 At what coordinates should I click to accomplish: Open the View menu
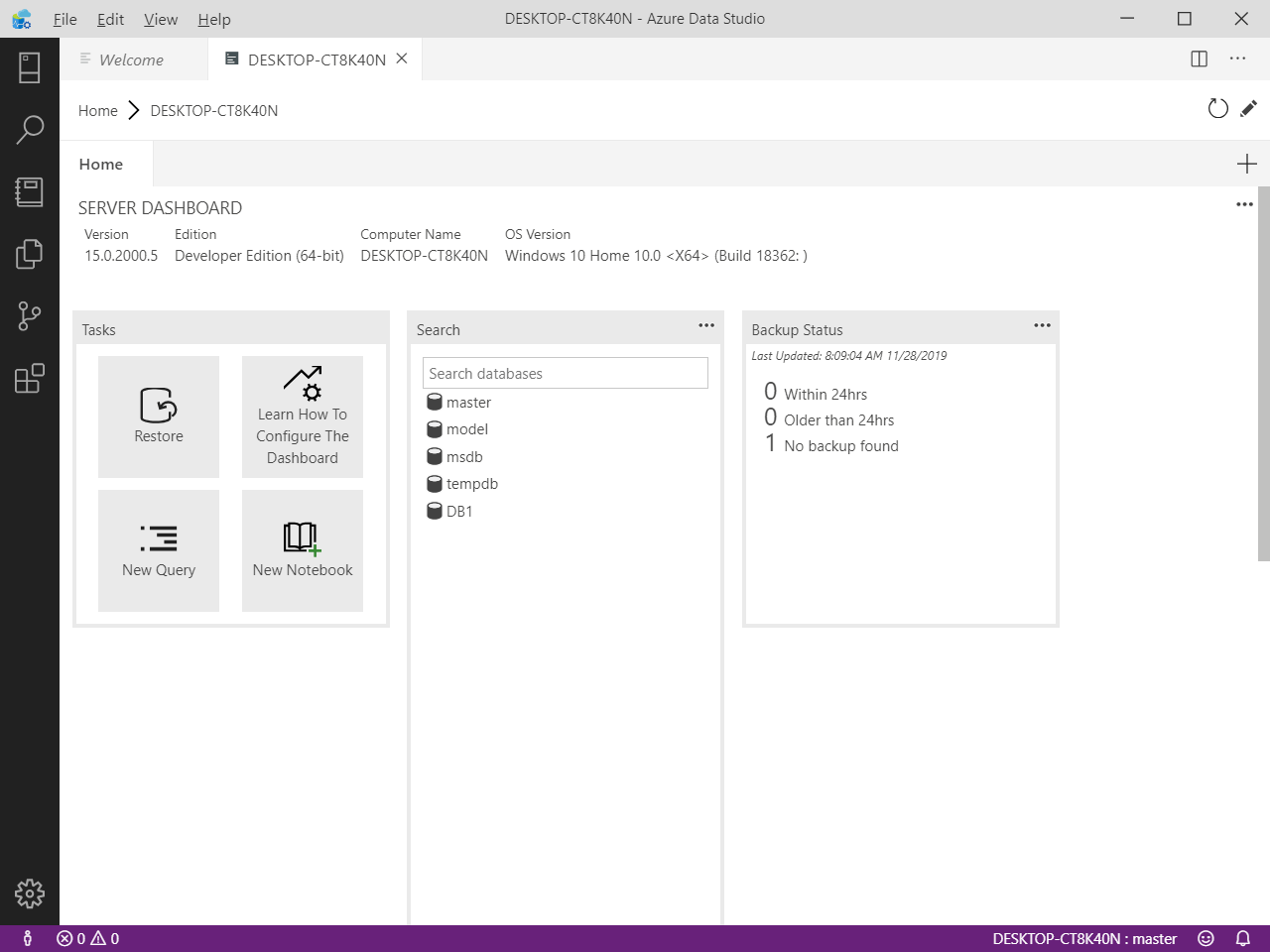[x=161, y=19]
